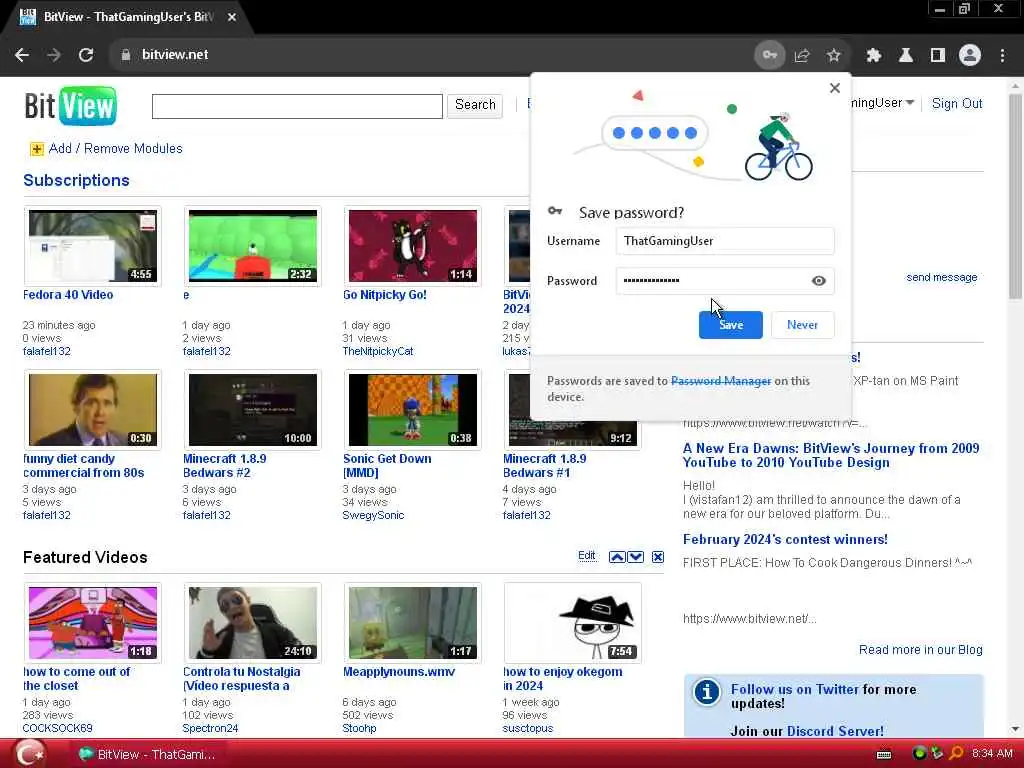This screenshot has width=1024, height=768.
Task: Click Sign Out link
Action: [x=957, y=103]
